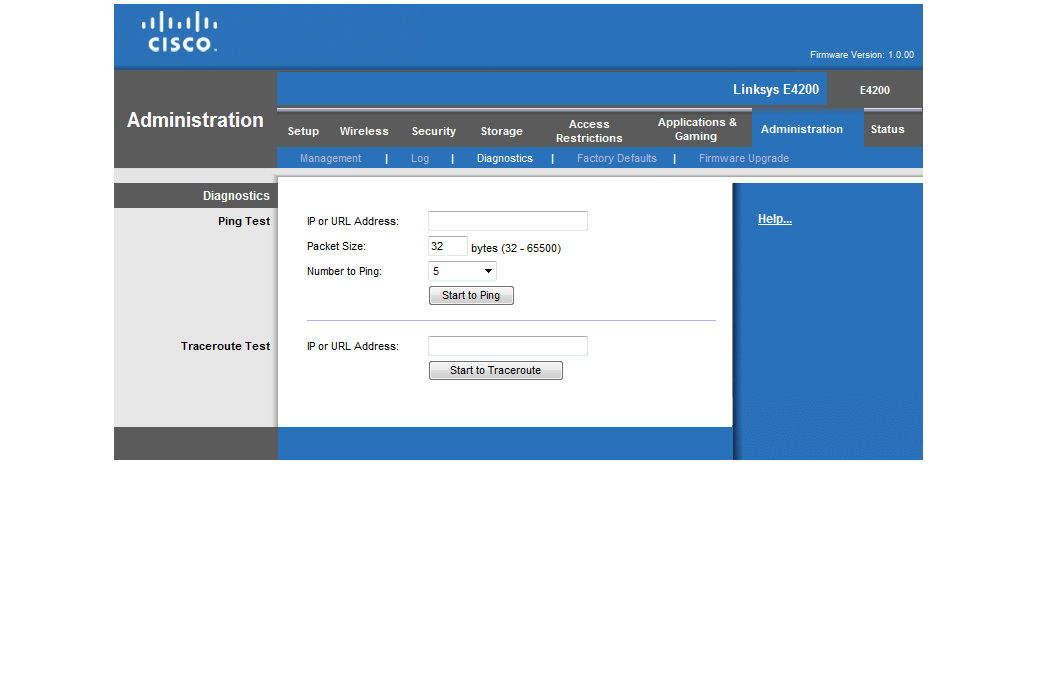Switch to the Wireless tab
Image resolution: width=1040 pixels, height=690 pixels.
tap(364, 131)
